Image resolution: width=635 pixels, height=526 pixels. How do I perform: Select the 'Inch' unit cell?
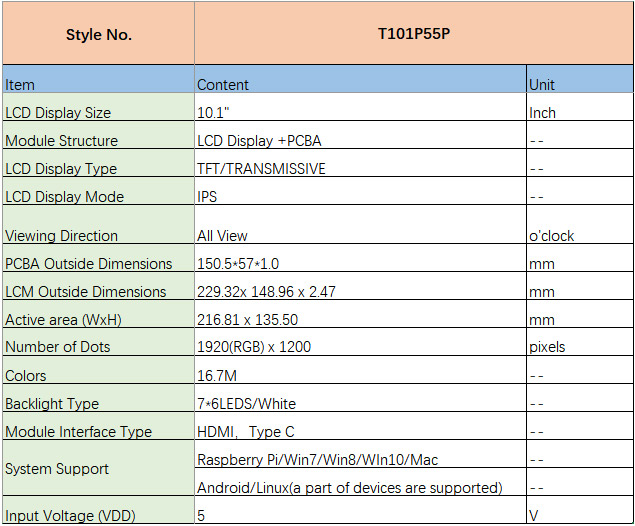coord(542,113)
